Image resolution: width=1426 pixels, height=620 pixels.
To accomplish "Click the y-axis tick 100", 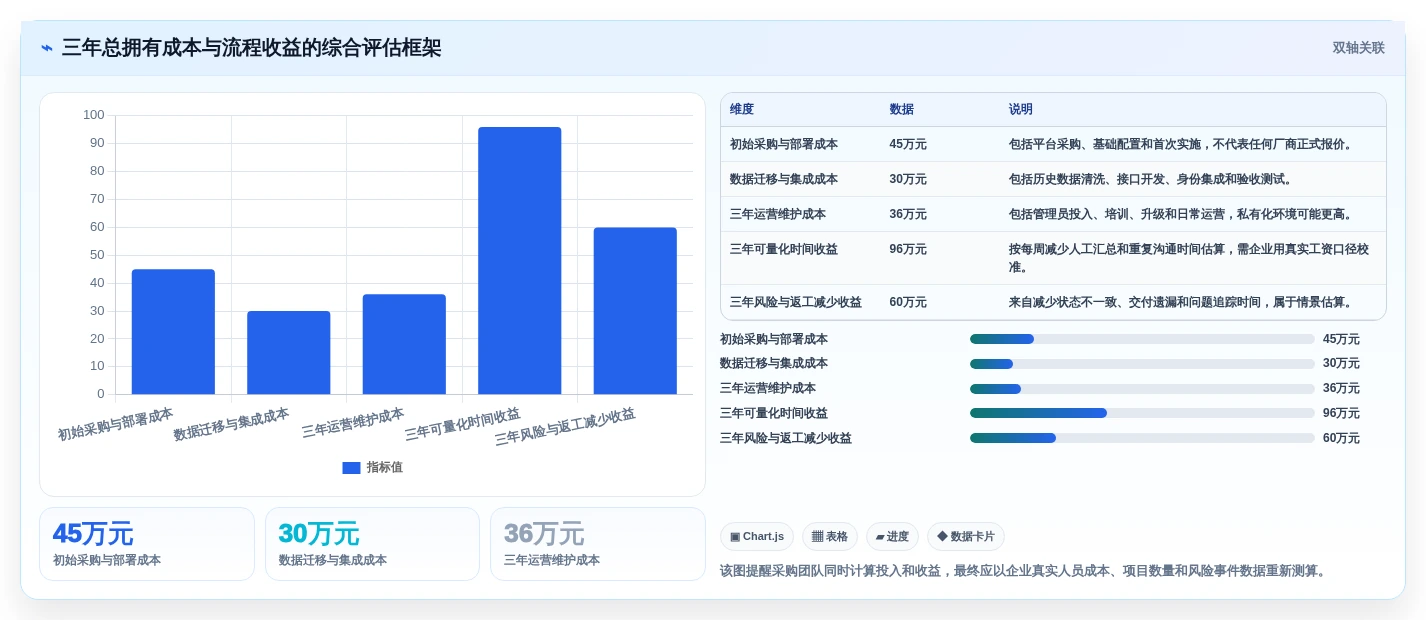I will click(x=94, y=115).
